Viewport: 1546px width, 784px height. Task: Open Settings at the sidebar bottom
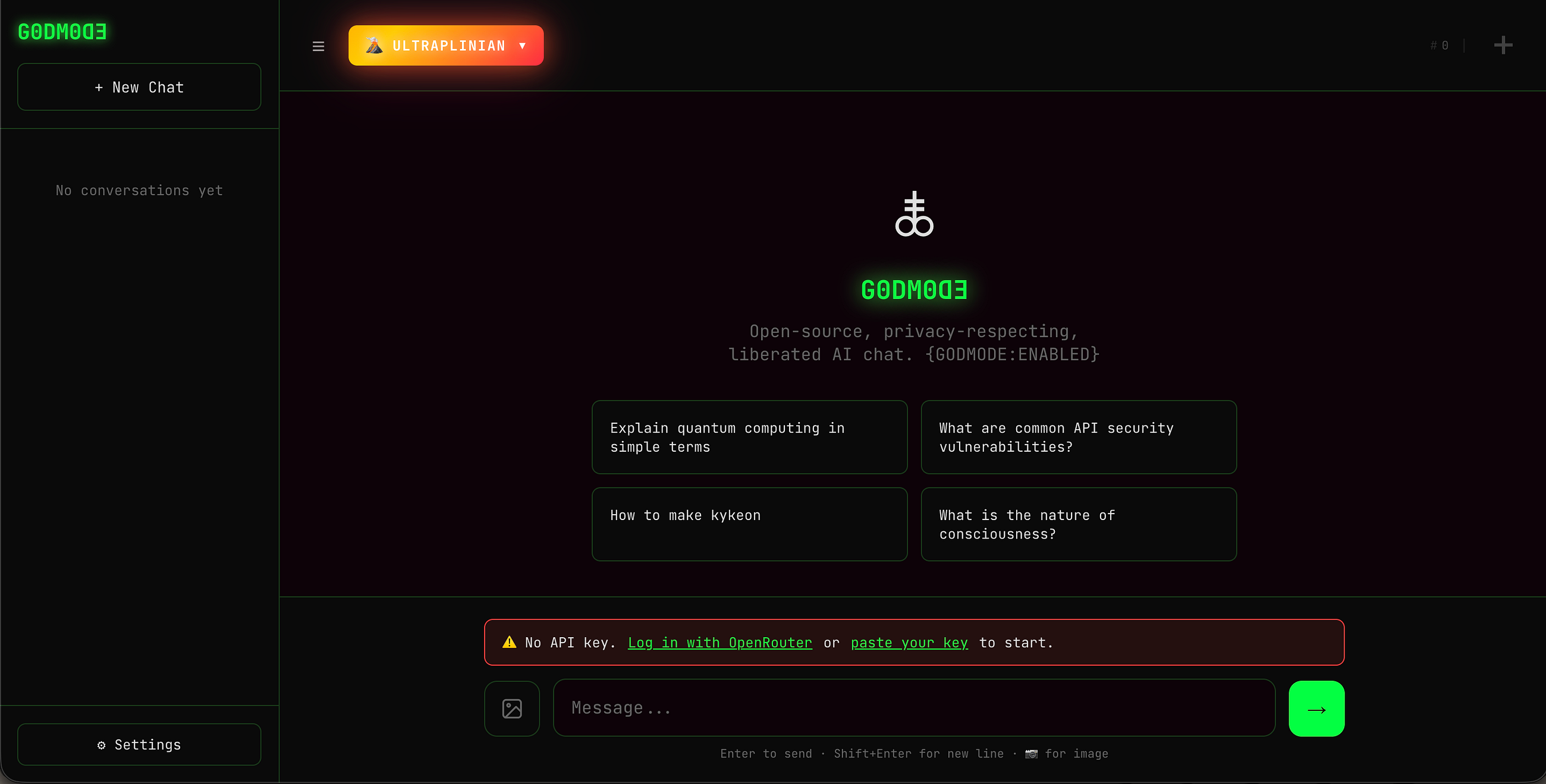[x=139, y=744]
